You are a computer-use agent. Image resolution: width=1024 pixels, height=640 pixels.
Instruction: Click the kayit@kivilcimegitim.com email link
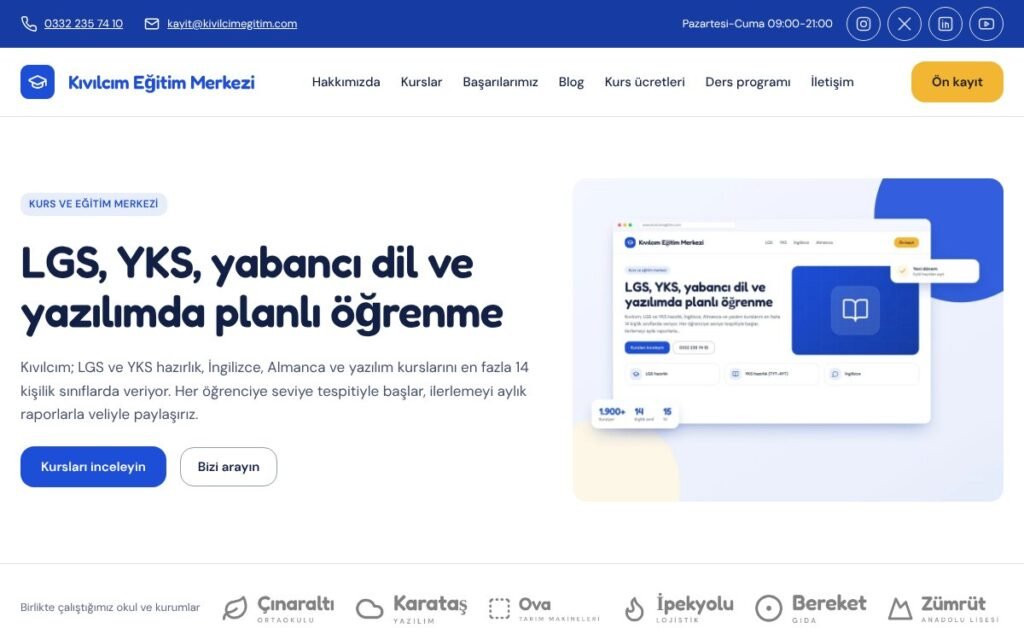(232, 24)
